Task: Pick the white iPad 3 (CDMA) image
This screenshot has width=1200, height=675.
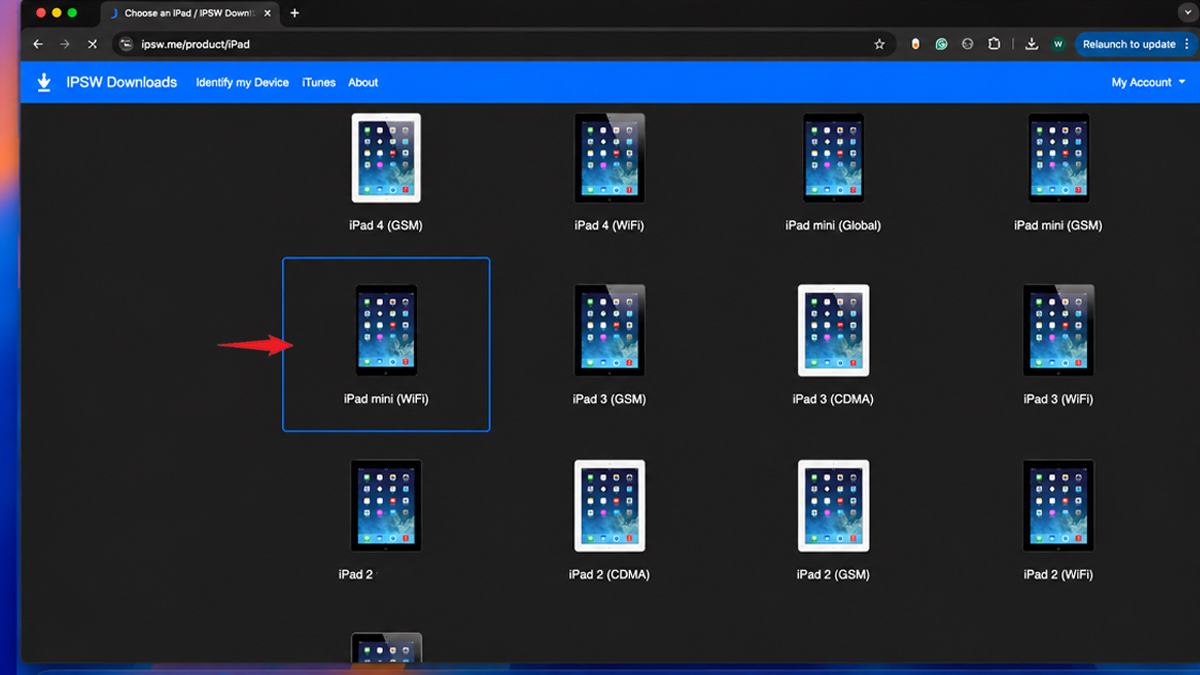Action: [833, 330]
